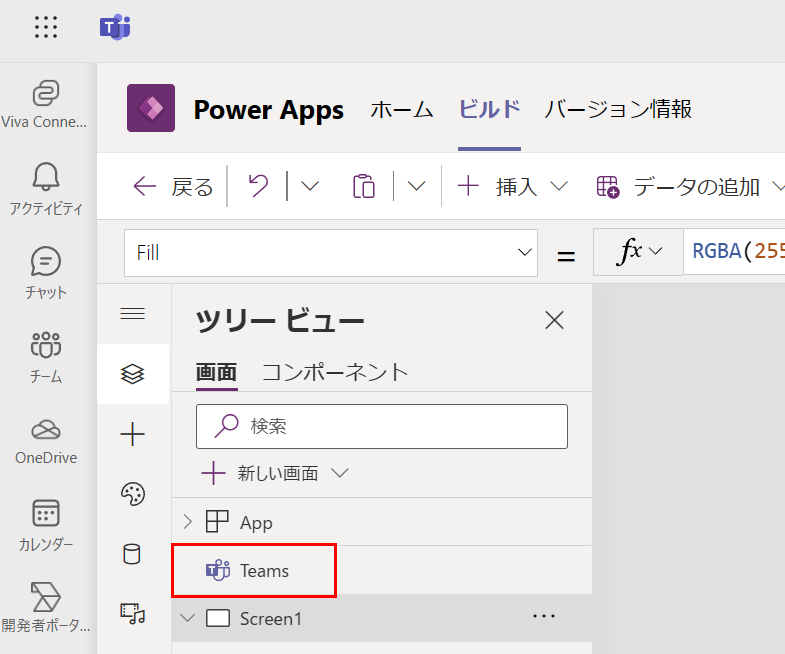Open the app launcher waffle grid
The image size is (785, 654).
46,27
